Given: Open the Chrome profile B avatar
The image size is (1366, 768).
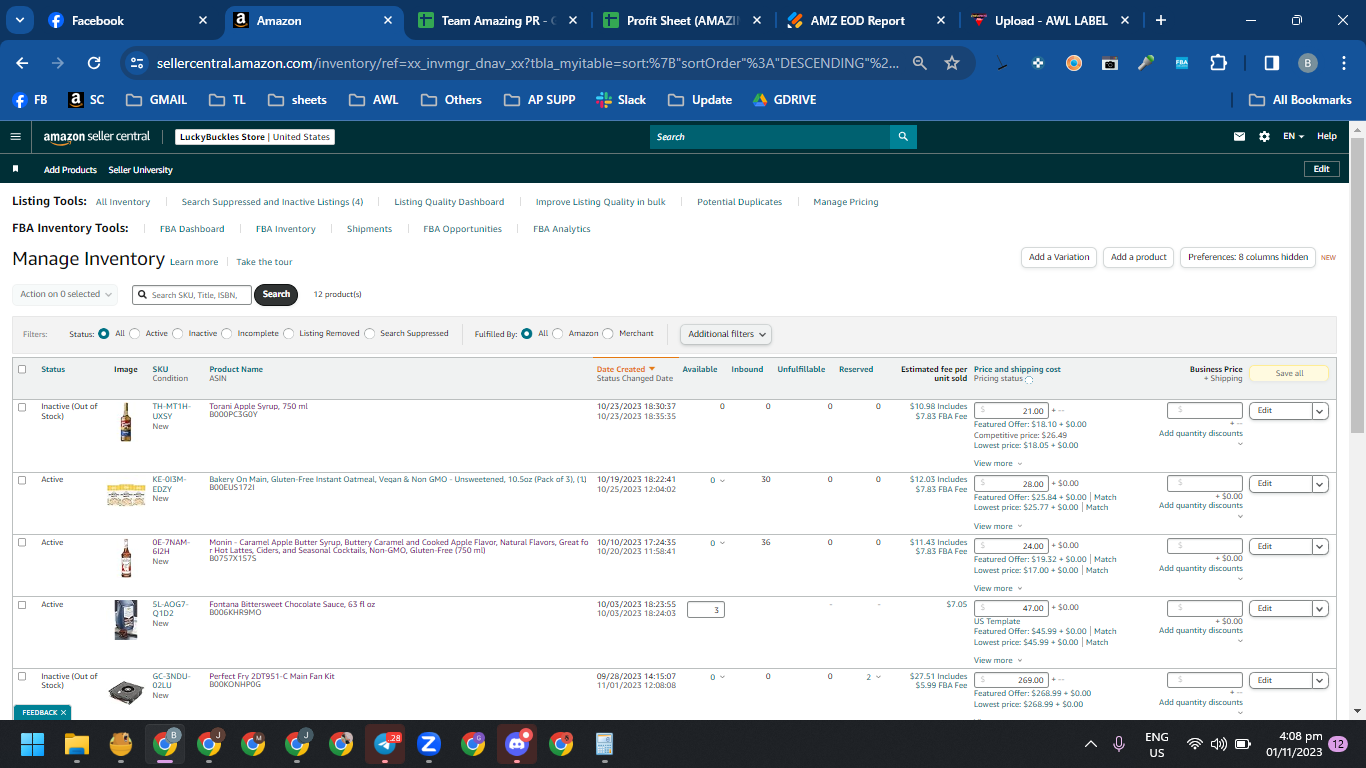Looking at the screenshot, I should pyautogui.click(x=1307, y=63).
